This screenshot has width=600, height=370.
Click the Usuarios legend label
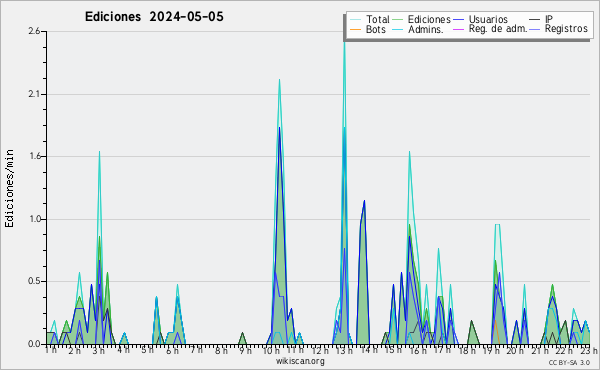488,19
